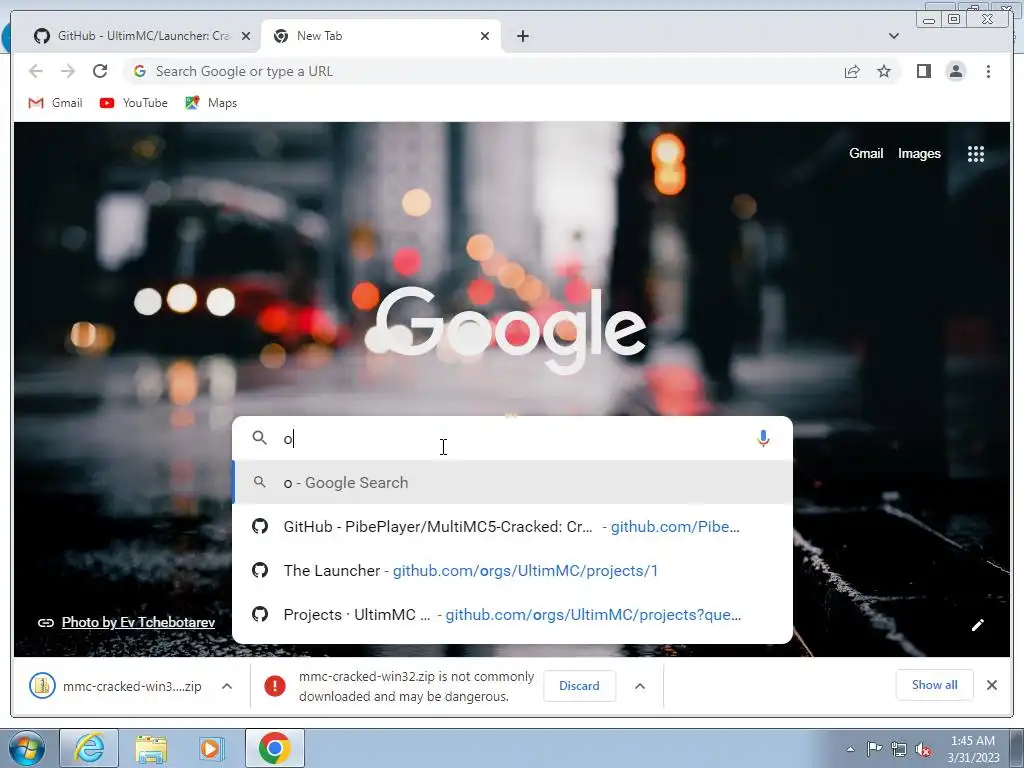Launch Internet Explorer from taskbar
The image size is (1024, 768).
[x=89, y=748]
